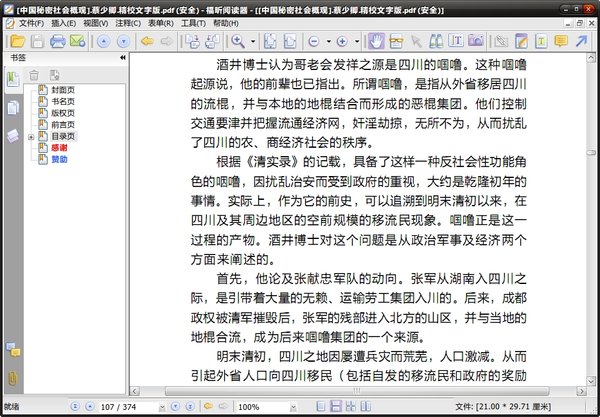Click the Save floppy disk icon
The width and height of the screenshot is (600, 417).
click(x=37, y=41)
